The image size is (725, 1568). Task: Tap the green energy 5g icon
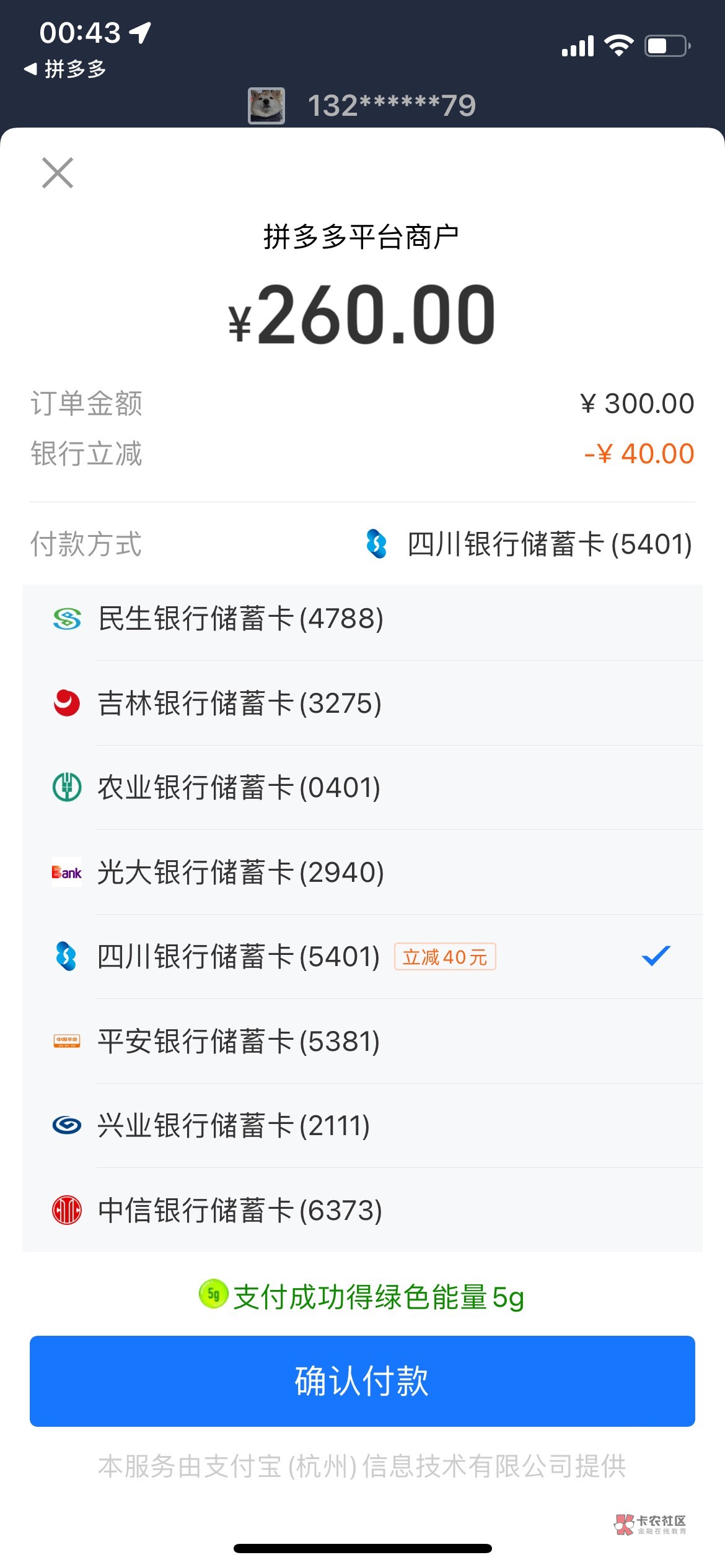pyautogui.click(x=213, y=1294)
